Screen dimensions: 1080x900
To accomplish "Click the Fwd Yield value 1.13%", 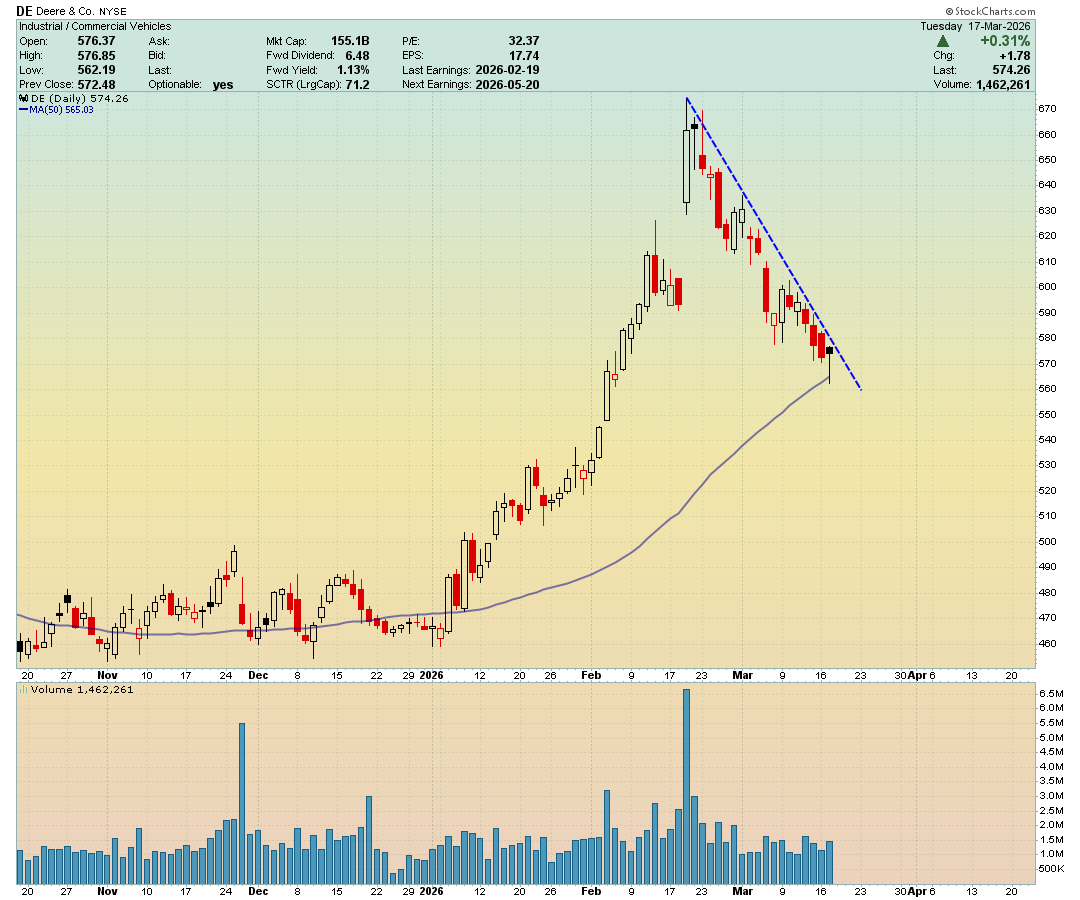I will (353, 70).
